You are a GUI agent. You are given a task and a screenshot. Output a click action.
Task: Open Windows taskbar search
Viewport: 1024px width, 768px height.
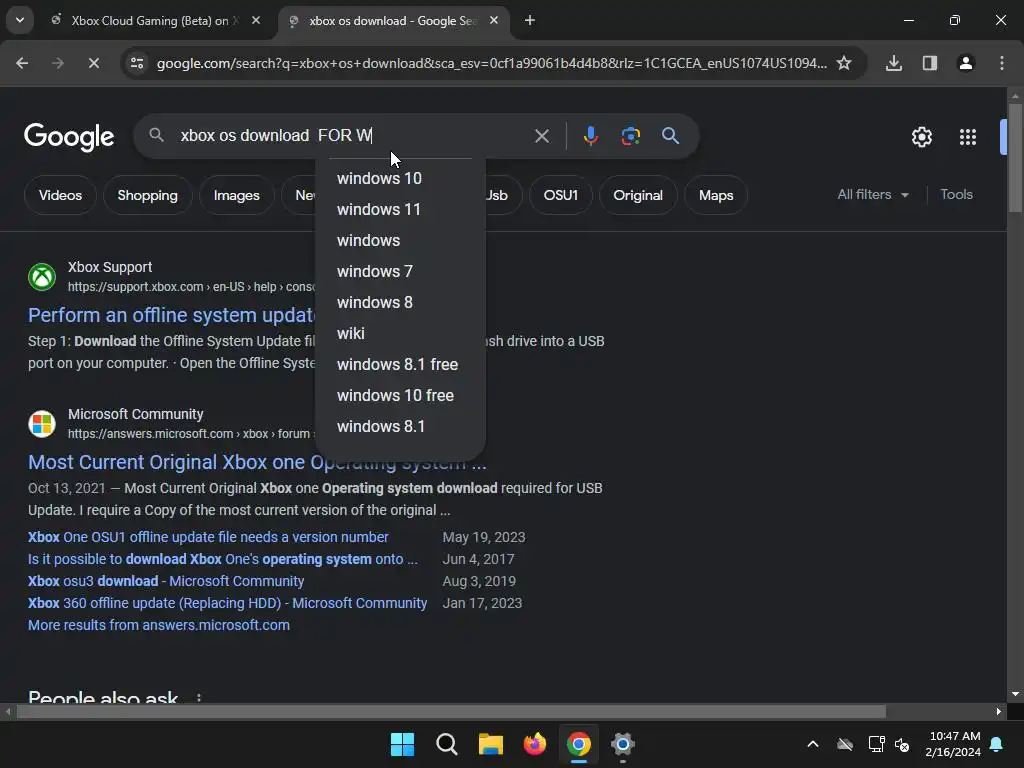[447, 744]
